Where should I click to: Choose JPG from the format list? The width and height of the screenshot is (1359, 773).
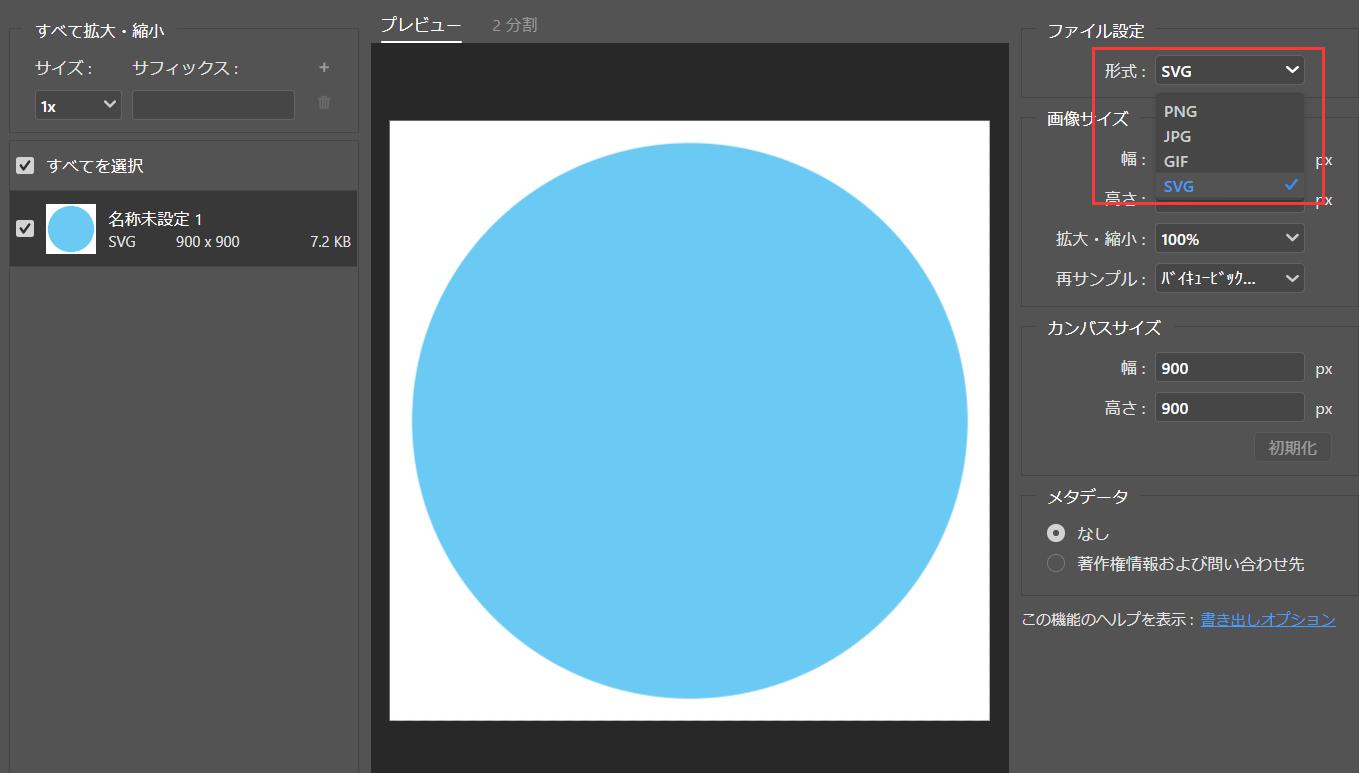(1178, 137)
